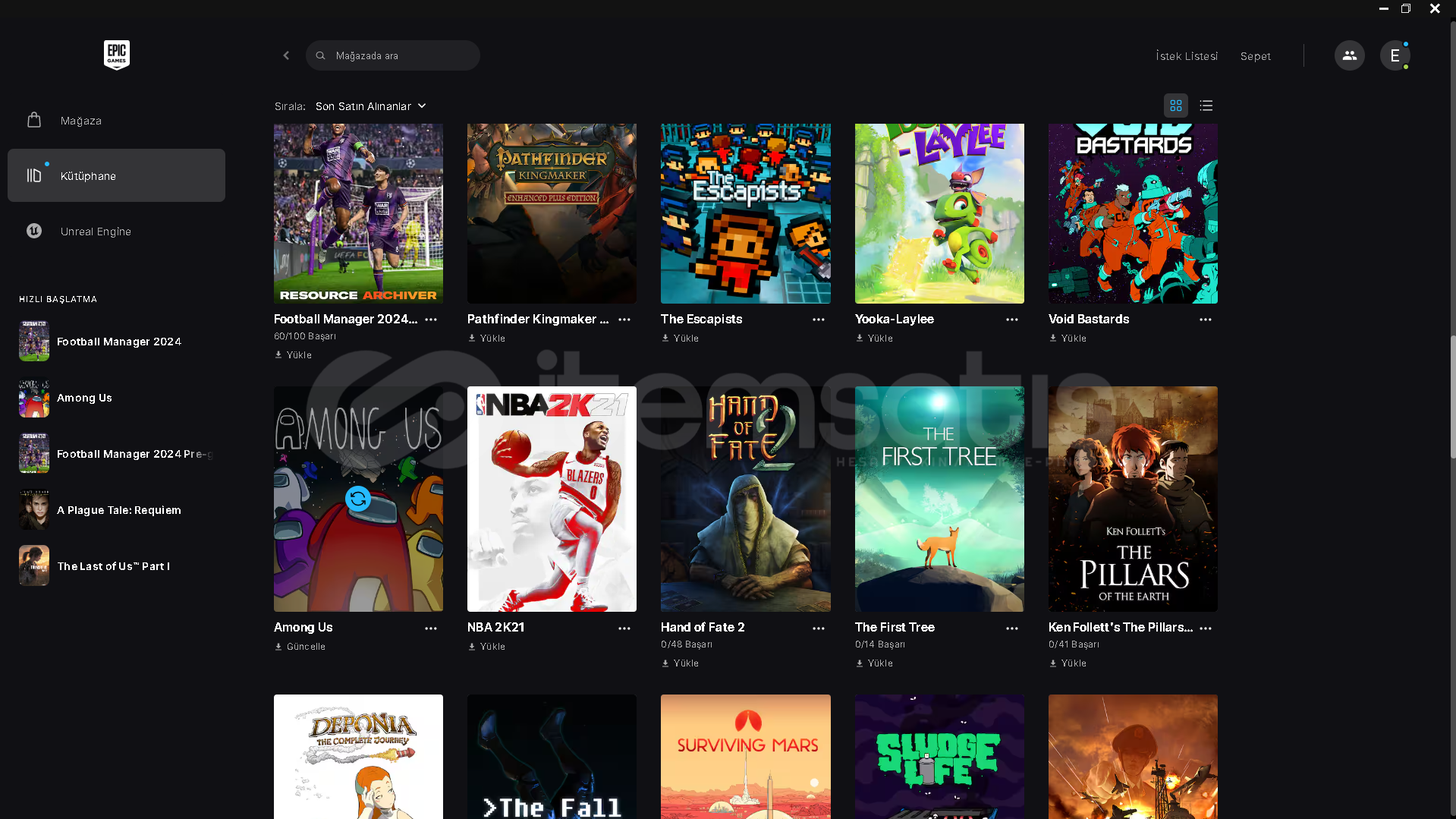Viewport: 1456px width, 819px height.
Task: Click the 0/48 Başarı achievements text
Action: pos(687,644)
